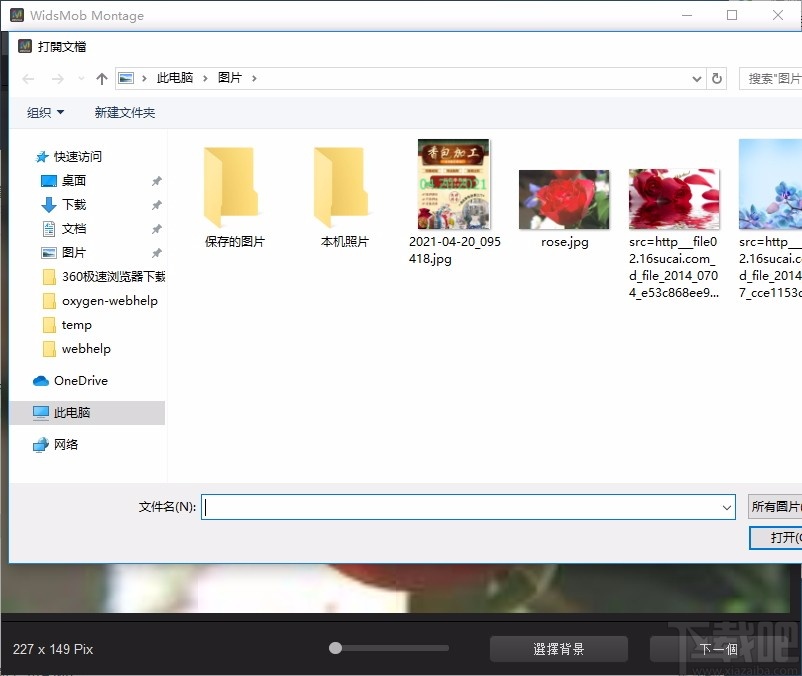
Task: Select 图片 in the breadcrumb path
Action: [232, 78]
